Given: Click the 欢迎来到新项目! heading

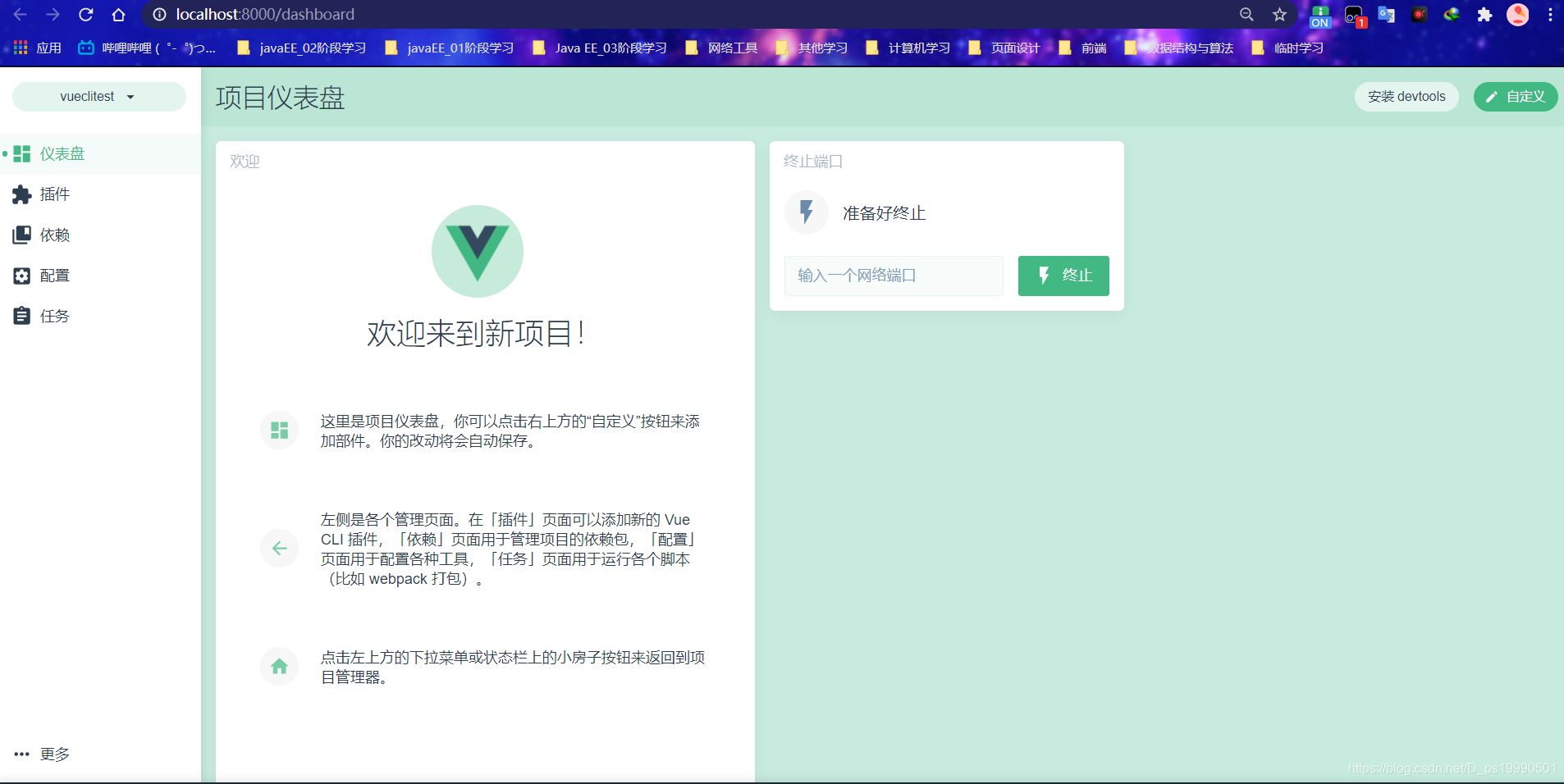Looking at the screenshot, I should (477, 334).
